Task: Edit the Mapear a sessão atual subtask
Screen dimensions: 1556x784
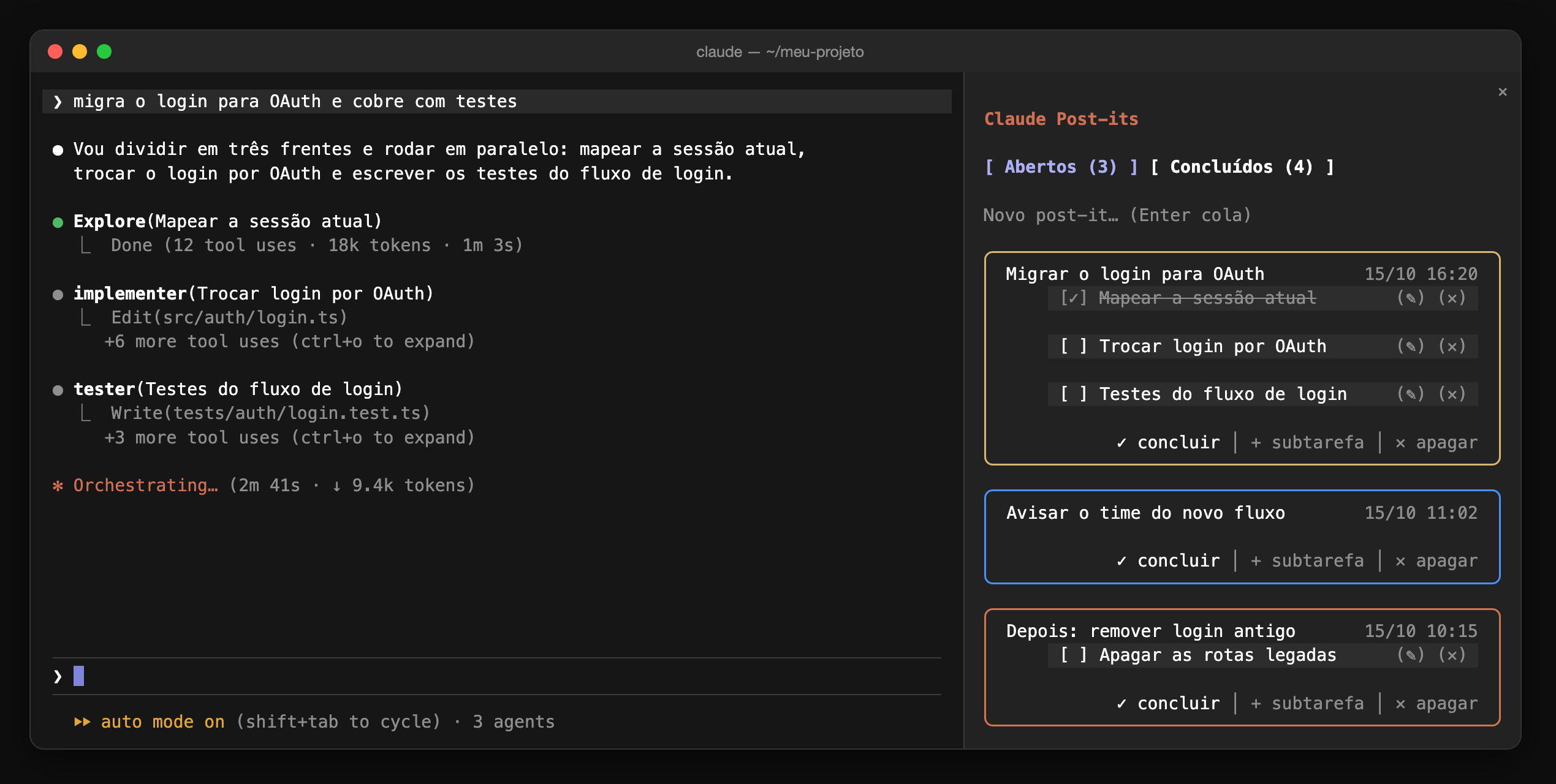Action: point(1411,298)
